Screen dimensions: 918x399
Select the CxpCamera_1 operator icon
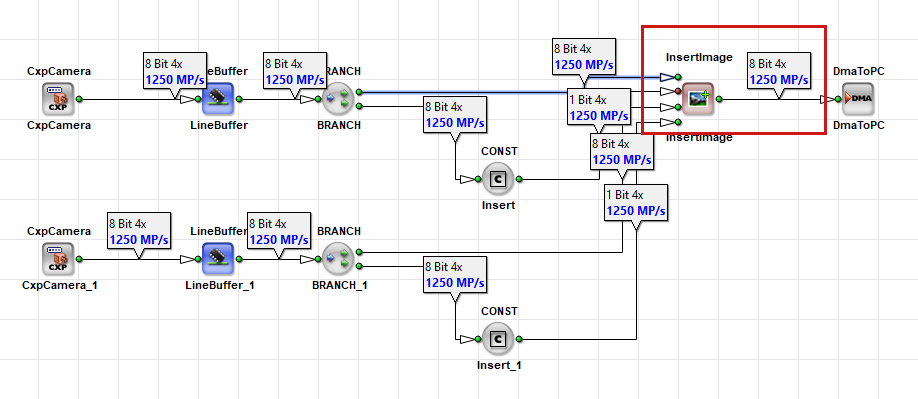[x=58, y=259]
